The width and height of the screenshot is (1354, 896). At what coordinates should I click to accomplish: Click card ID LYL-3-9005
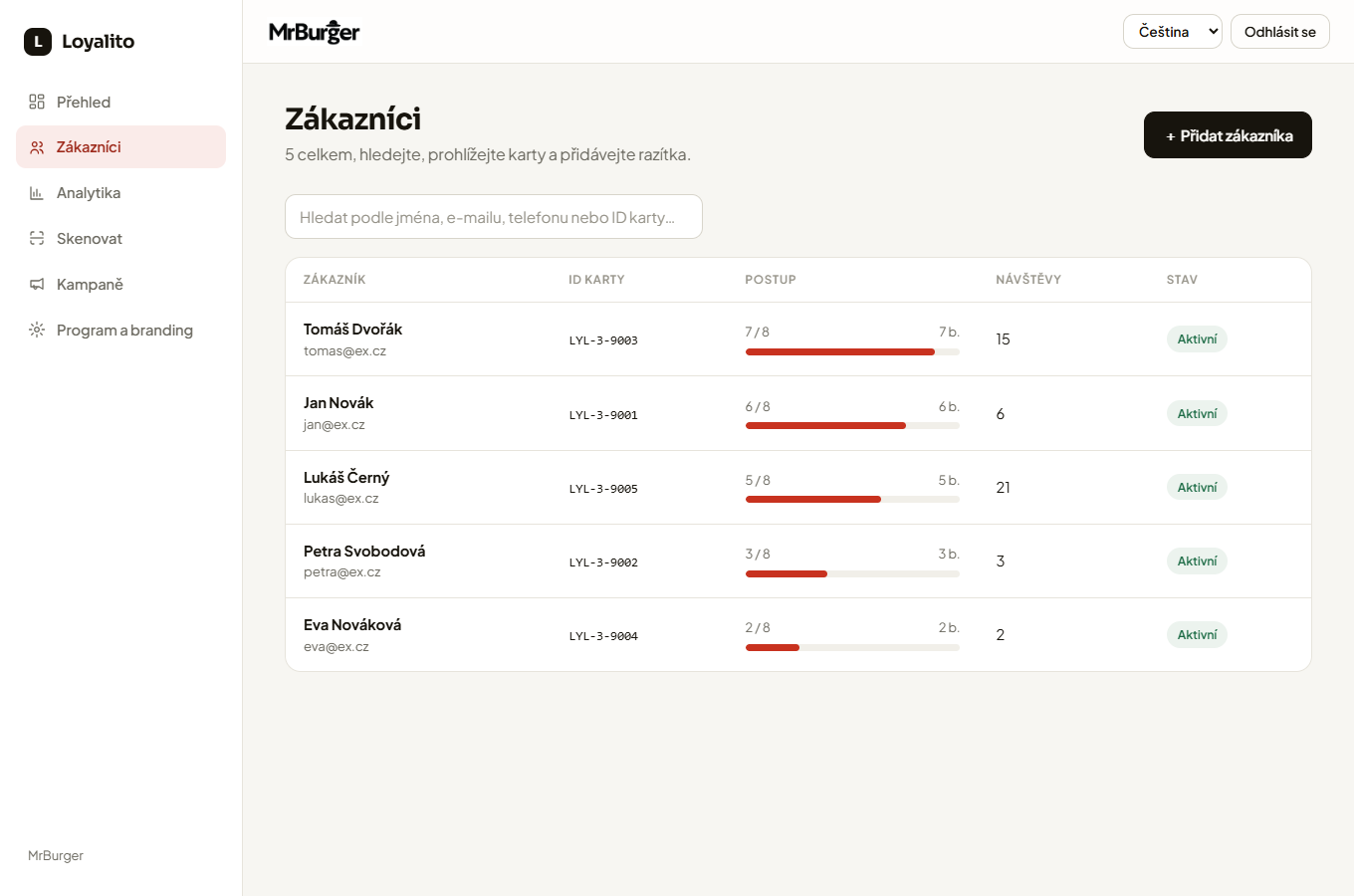point(603,489)
